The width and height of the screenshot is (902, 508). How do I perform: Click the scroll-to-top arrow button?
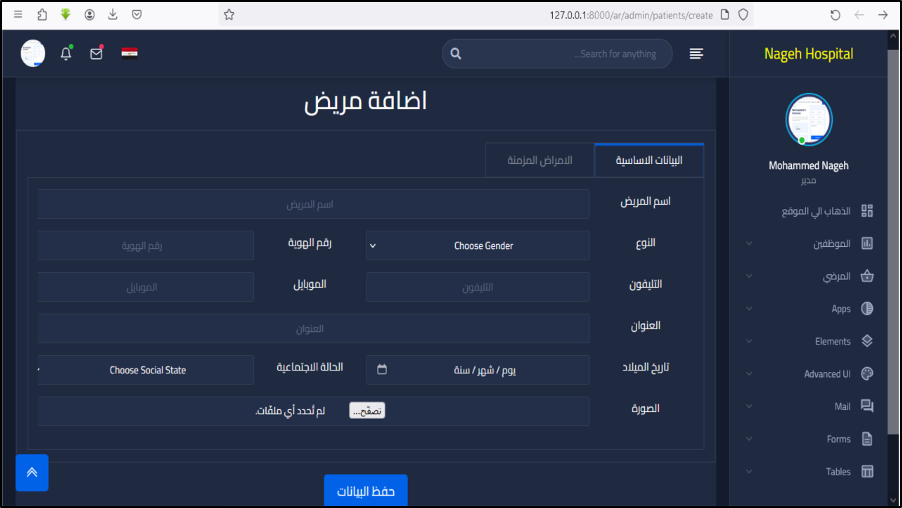(32, 472)
